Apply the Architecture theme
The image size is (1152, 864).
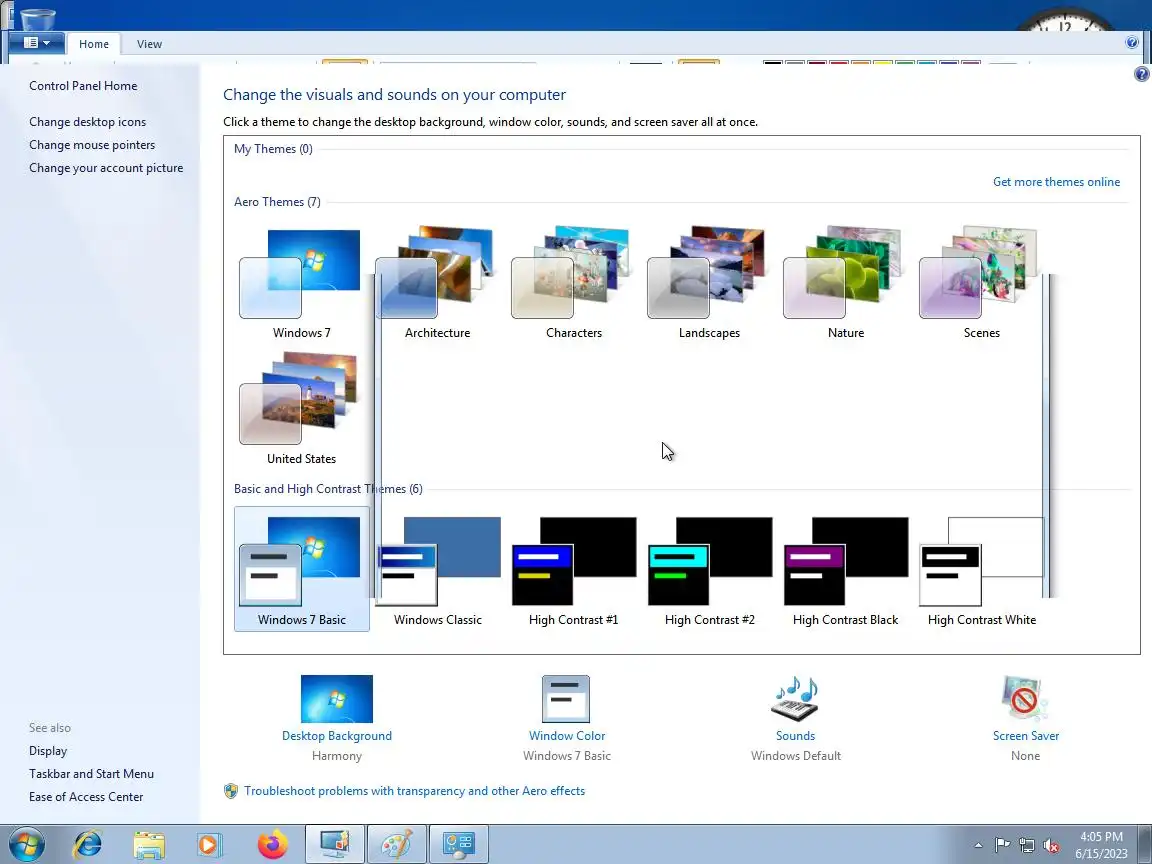(x=437, y=283)
